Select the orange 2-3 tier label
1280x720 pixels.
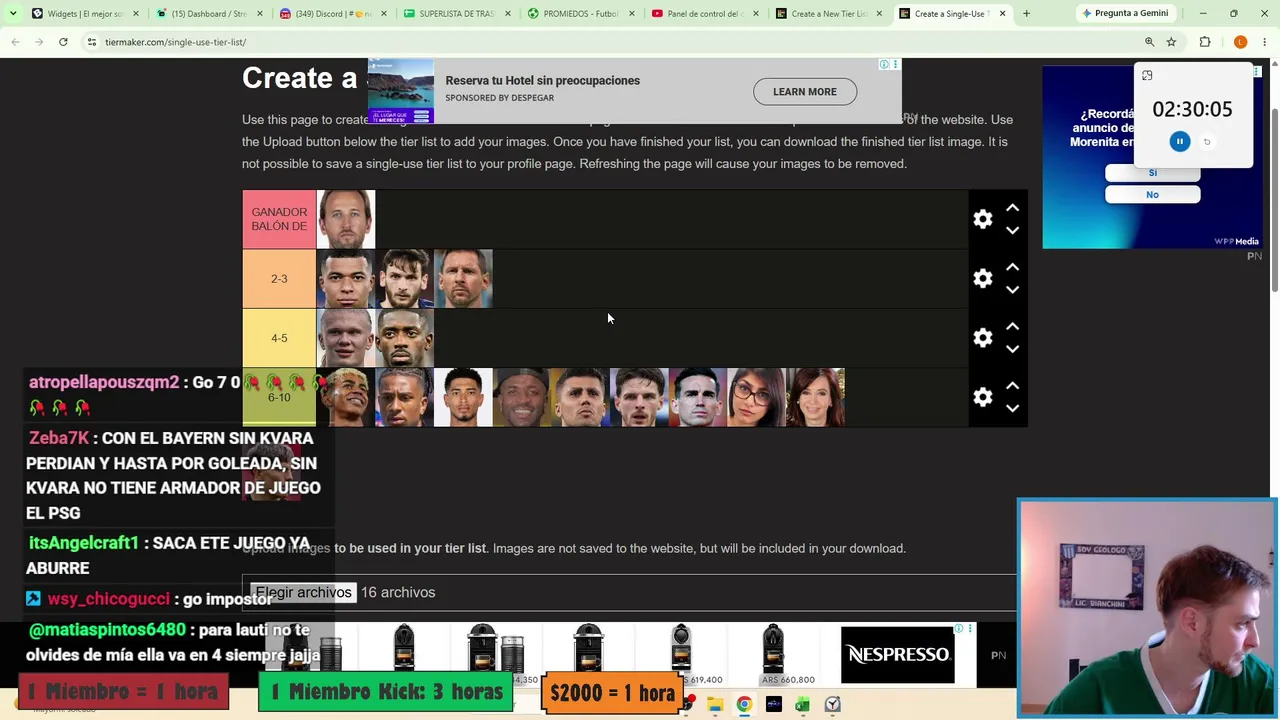coord(279,278)
